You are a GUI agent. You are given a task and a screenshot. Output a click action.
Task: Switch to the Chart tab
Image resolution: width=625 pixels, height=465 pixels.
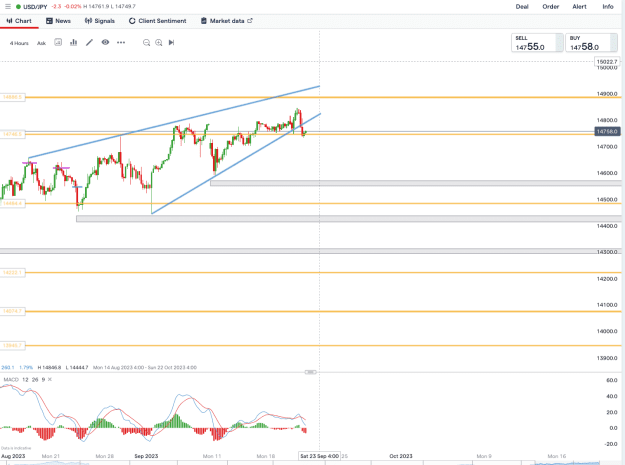pyautogui.click(x=19, y=21)
